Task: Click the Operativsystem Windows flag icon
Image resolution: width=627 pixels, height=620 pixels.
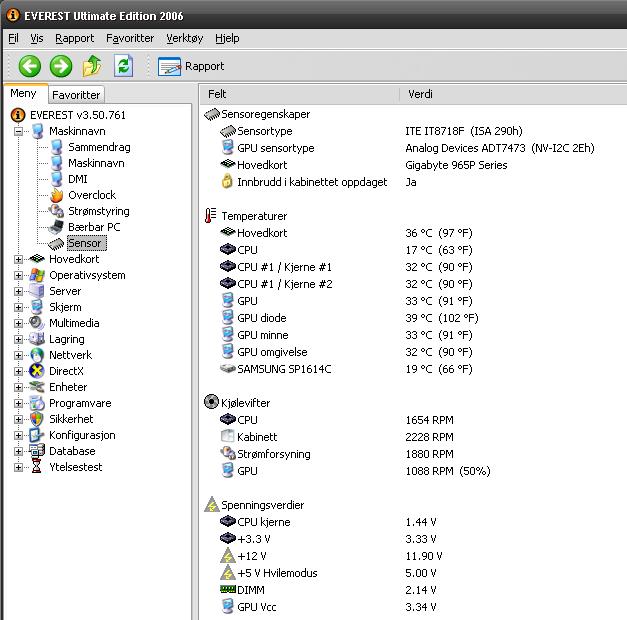Action: 37,275
